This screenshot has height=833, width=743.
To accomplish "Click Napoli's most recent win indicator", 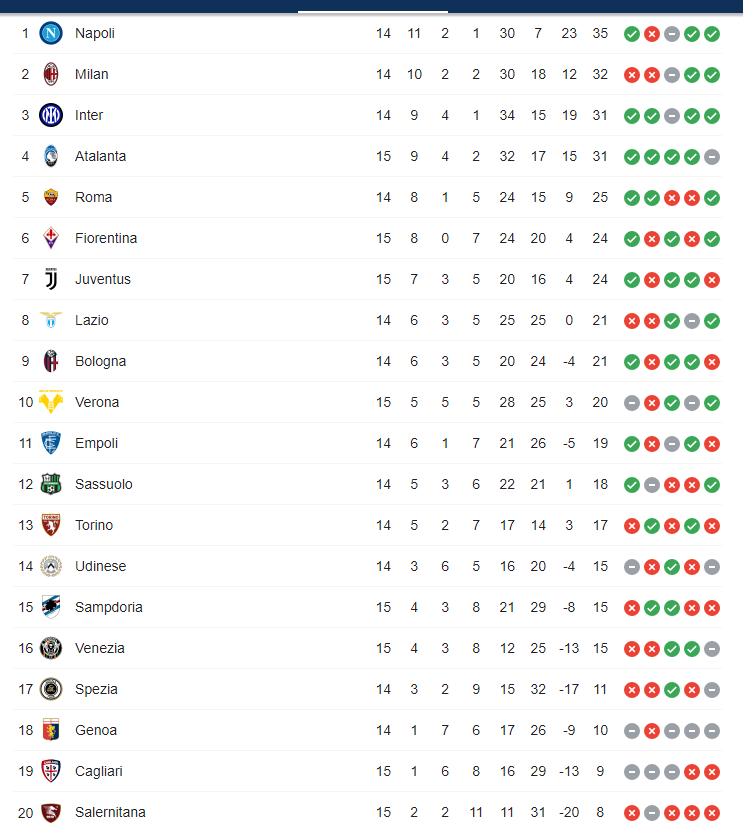I will pyautogui.click(x=712, y=34).
